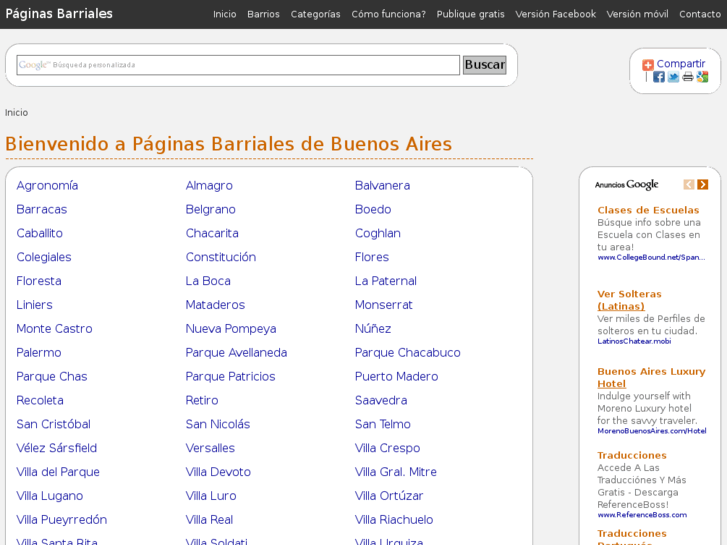The height and width of the screenshot is (545, 727).
Task: Open the Villa Riachuelo neighborhood link
Action: tap(394, 520)
